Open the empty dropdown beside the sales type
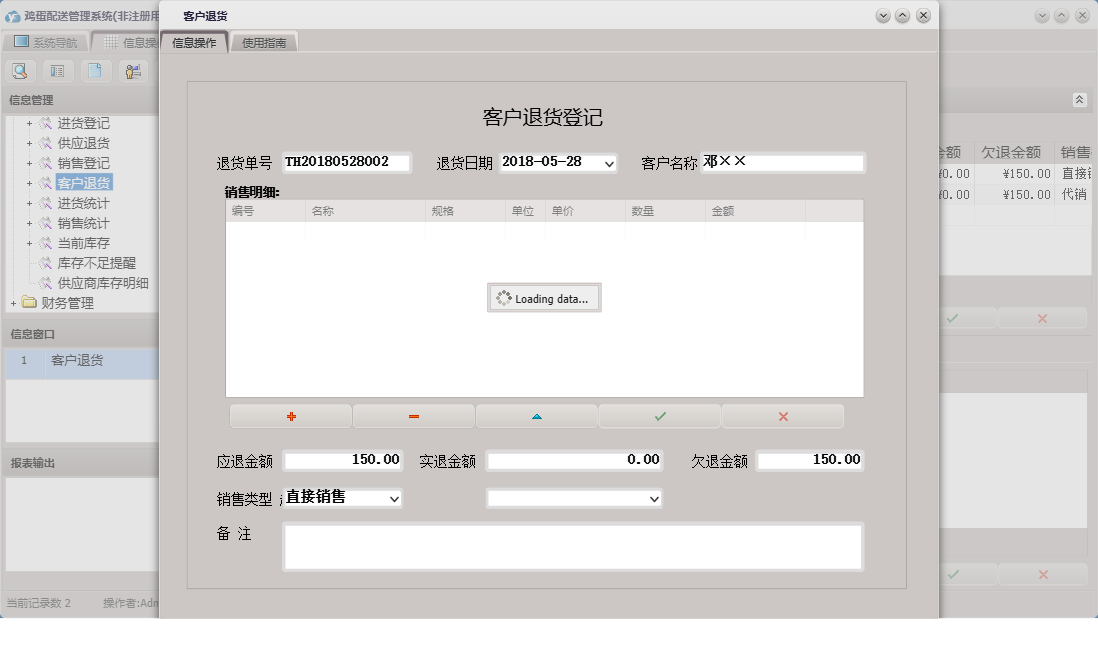 point(655,498)
